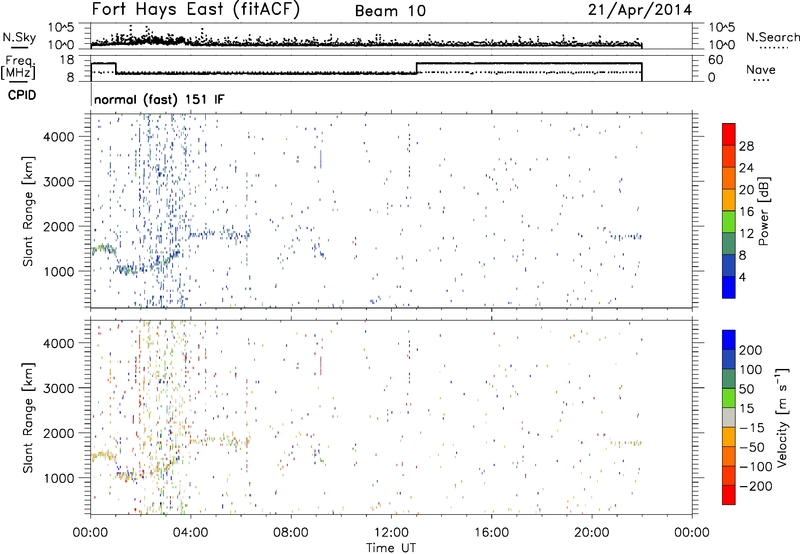Viewport: 800px width, 554px height.
Task: Click the "-200" value on the velocity color bar
Action: (x=755, y=486)
